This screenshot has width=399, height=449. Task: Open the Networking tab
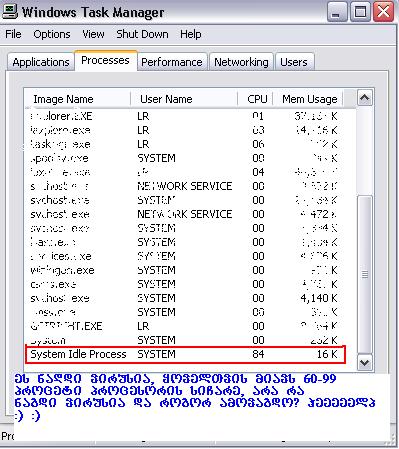[241, 62]
